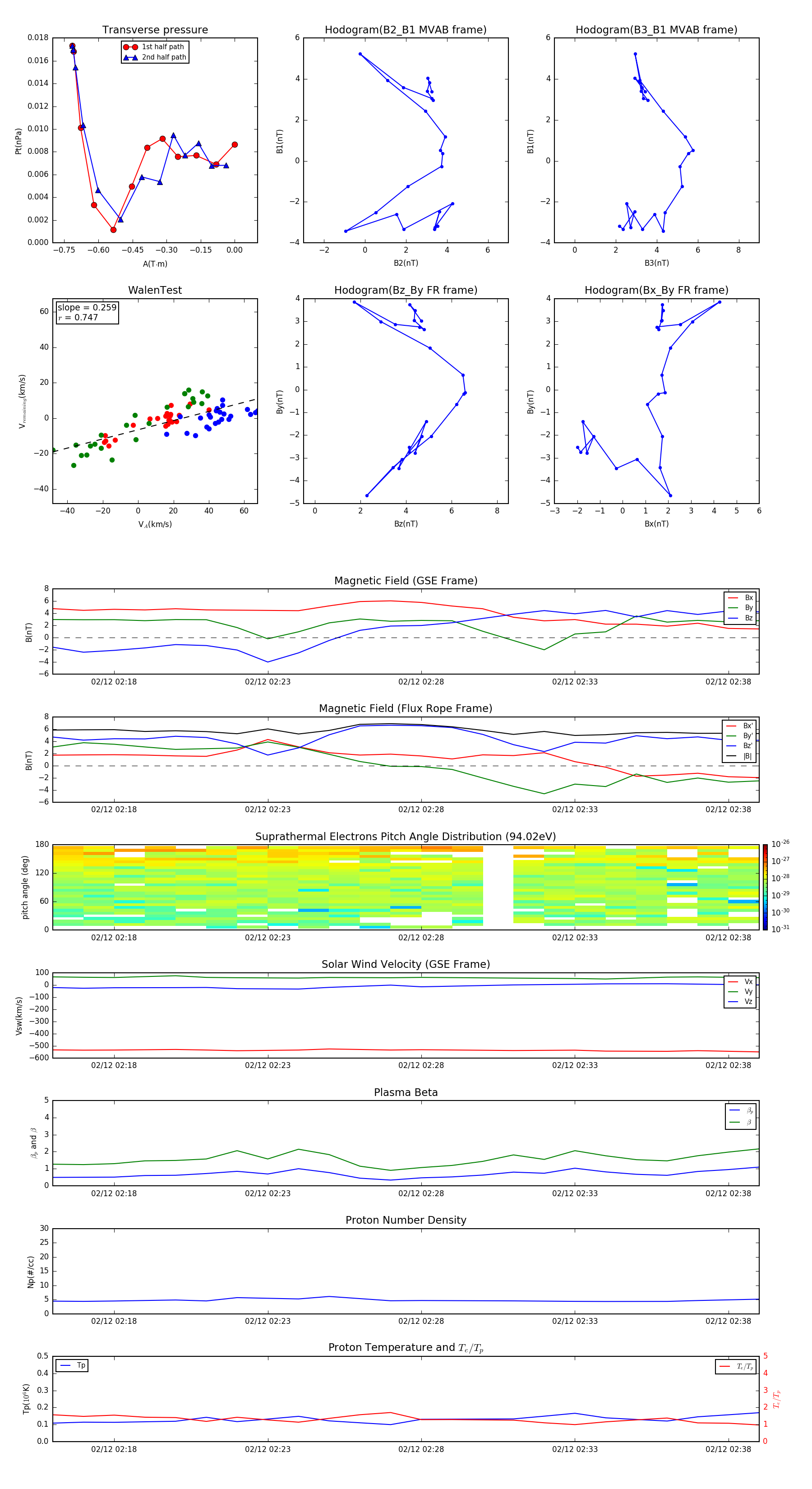Click the "Proton Number Density" title
Image resolution: width=812 pixels, height=1489 pixels.
(406, 1220)
